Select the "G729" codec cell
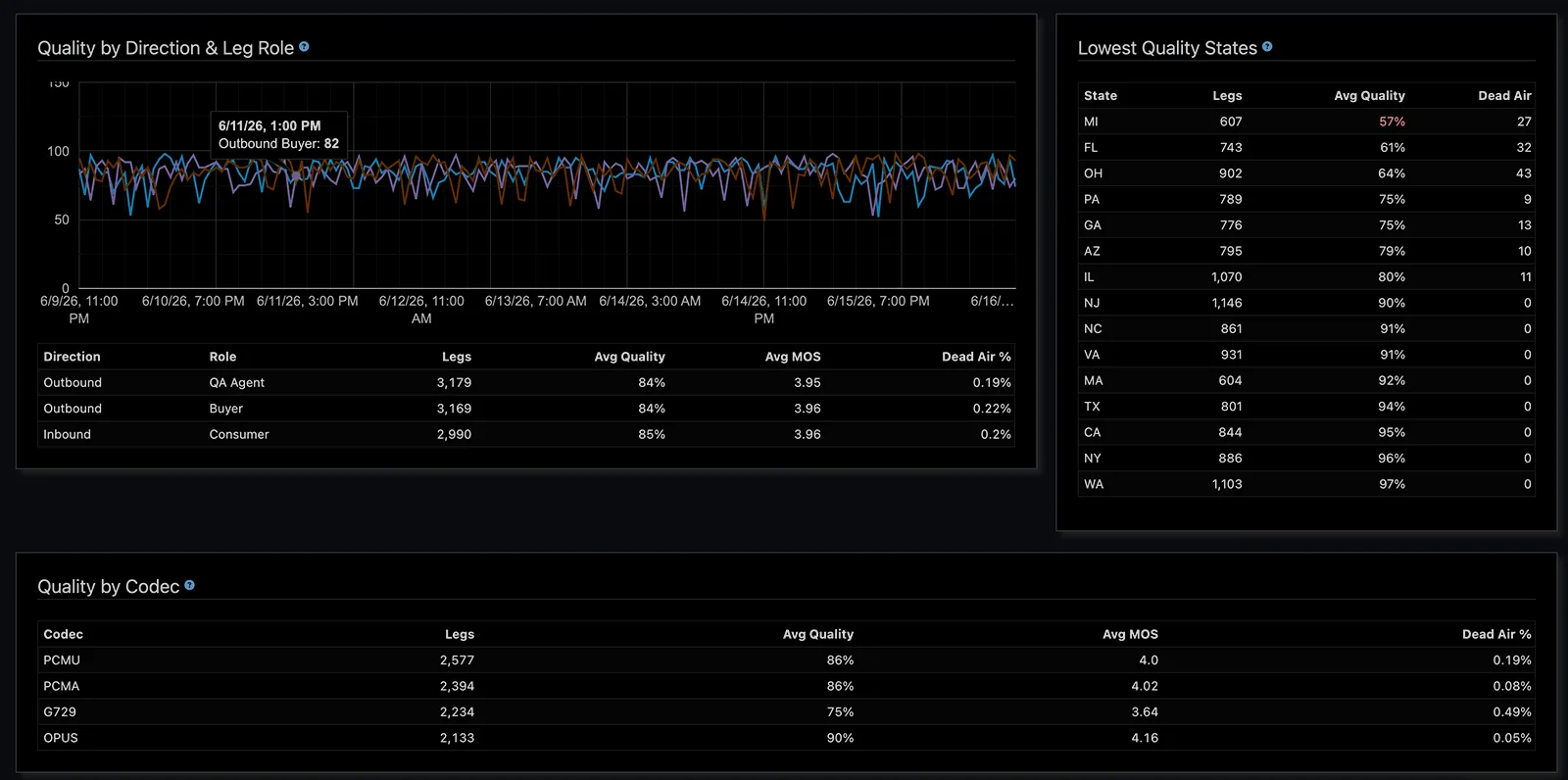 [60, 712]
